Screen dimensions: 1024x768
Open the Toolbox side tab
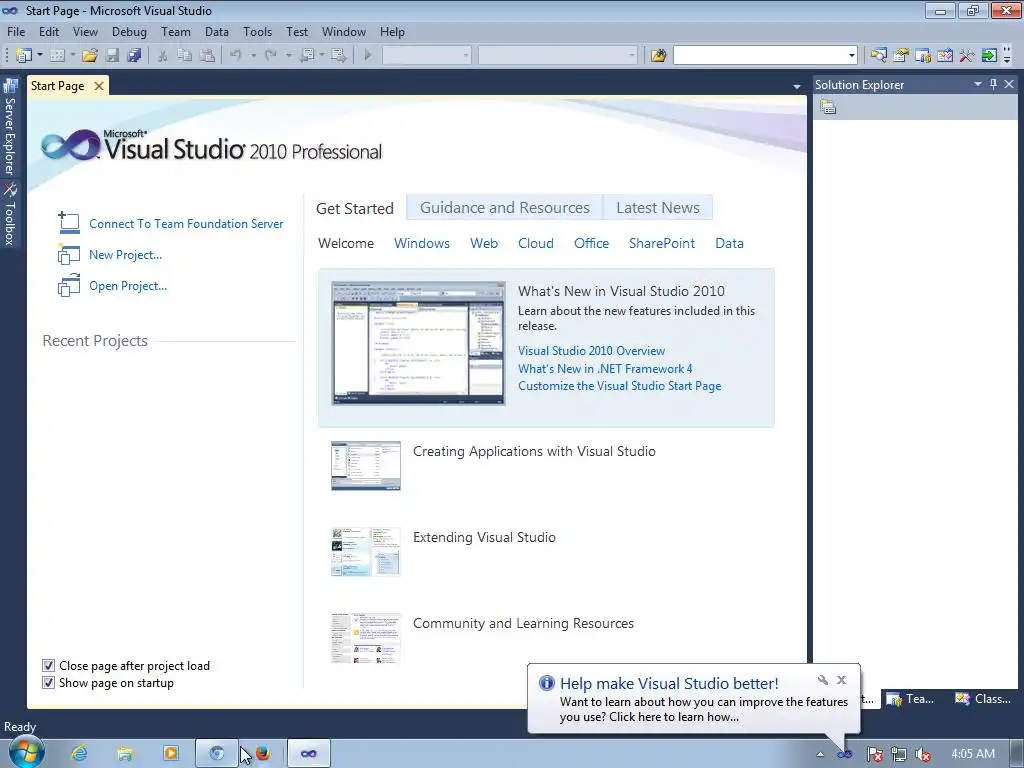pyautogui.click(x=10, y=214)
